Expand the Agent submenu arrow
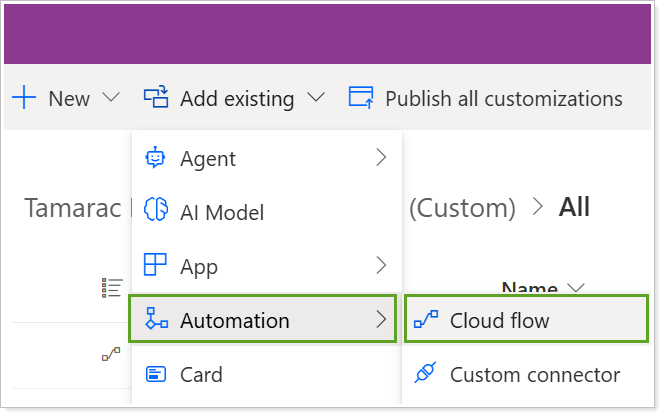Screen dimensions: 664x417 [380, 158]
